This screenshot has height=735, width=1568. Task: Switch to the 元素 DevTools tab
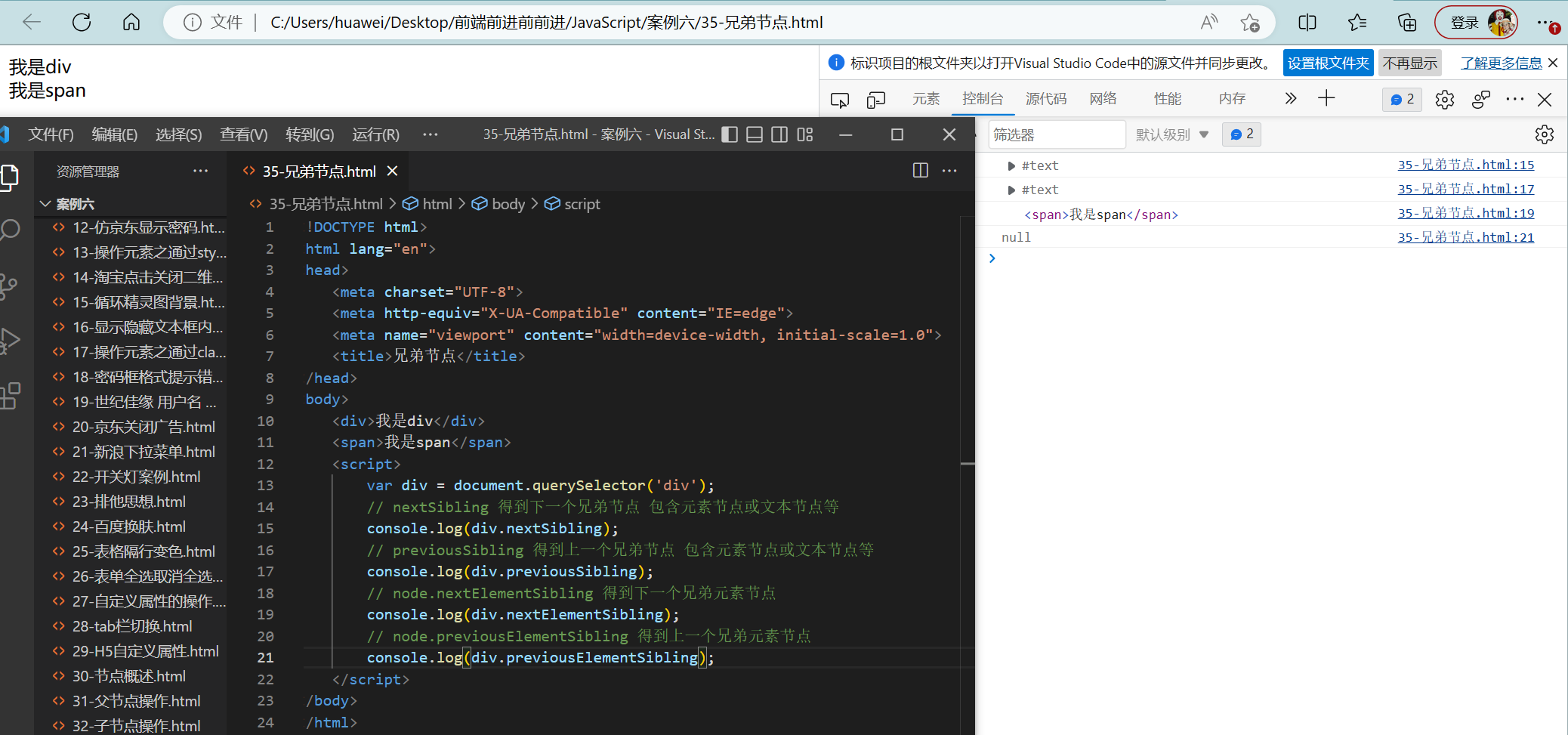(926, 98)
